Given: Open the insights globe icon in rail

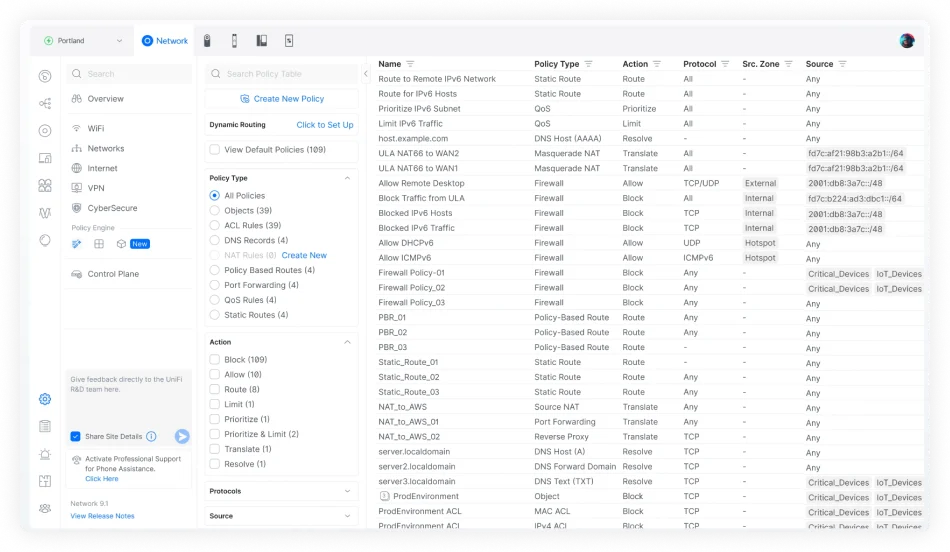Looking at the screenshot, I should 45,241.
